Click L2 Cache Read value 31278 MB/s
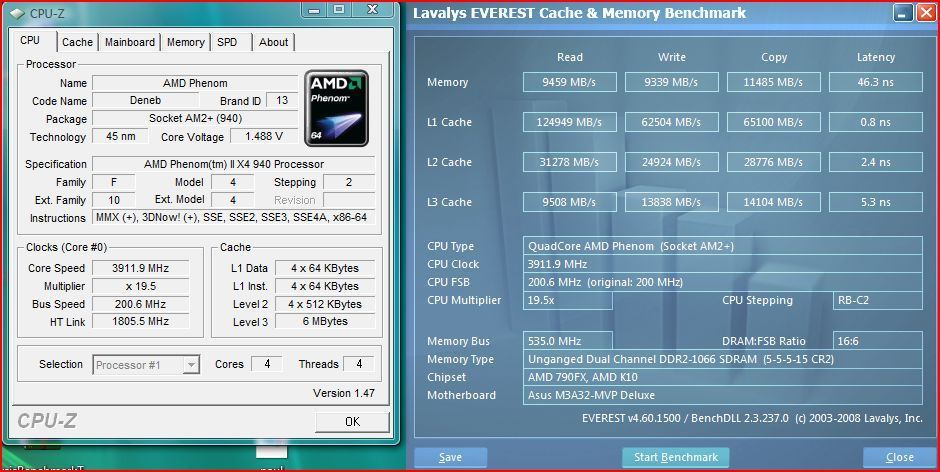Image resolution: width=940 pixels, height=472 pixels. 570,162
